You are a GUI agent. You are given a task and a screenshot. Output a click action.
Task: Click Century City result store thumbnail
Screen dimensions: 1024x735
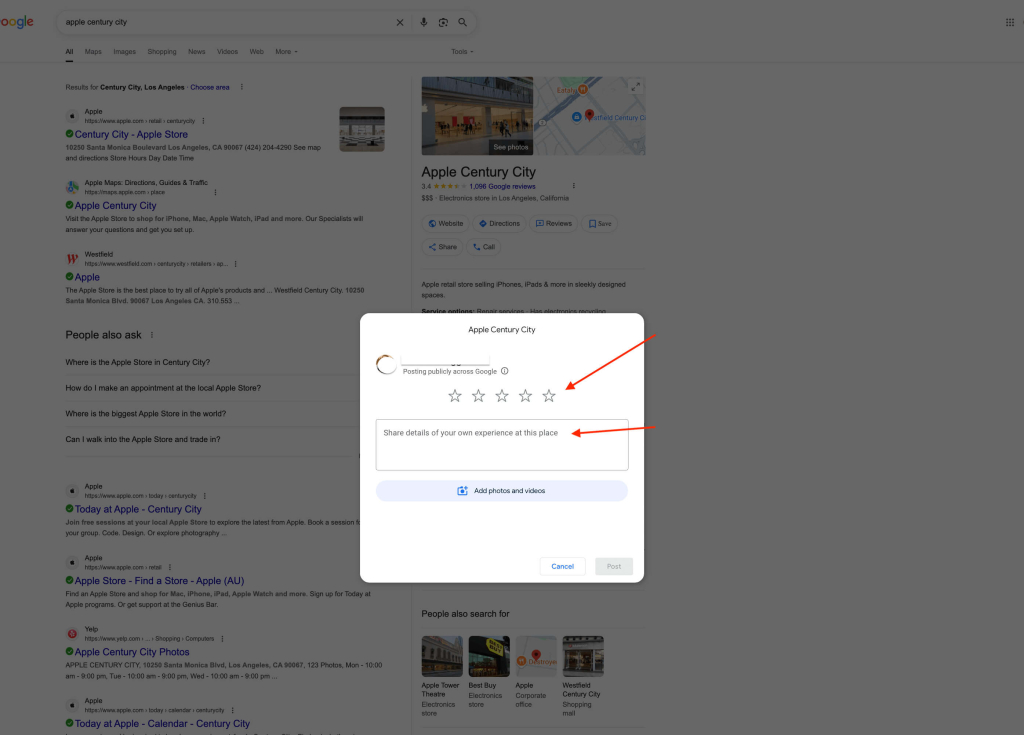(362, 129)
